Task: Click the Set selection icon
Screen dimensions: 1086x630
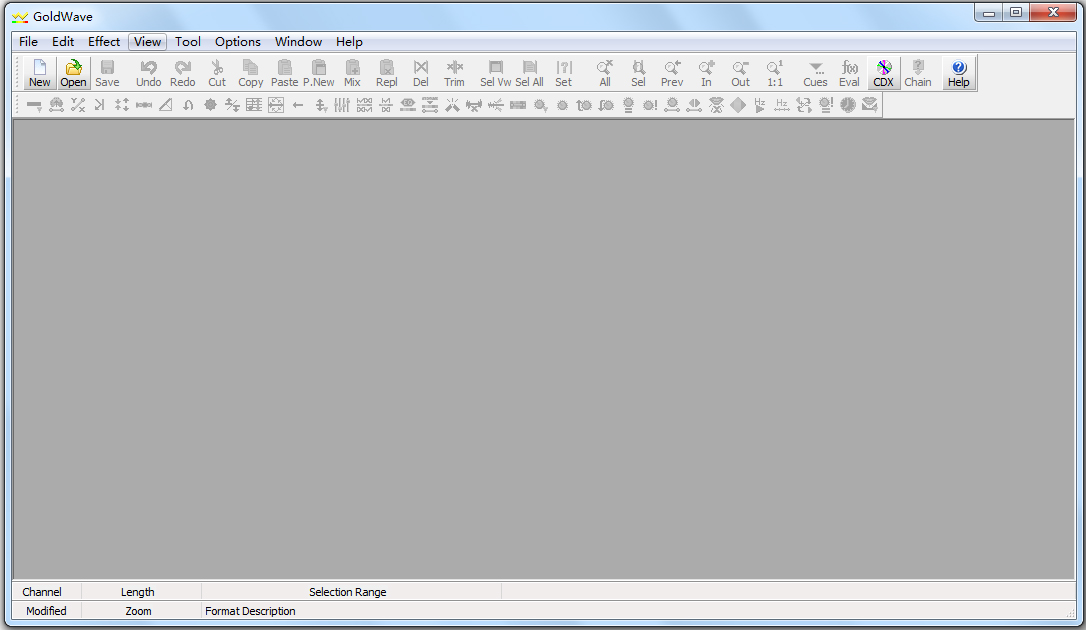Action: (x=564, y=73)
